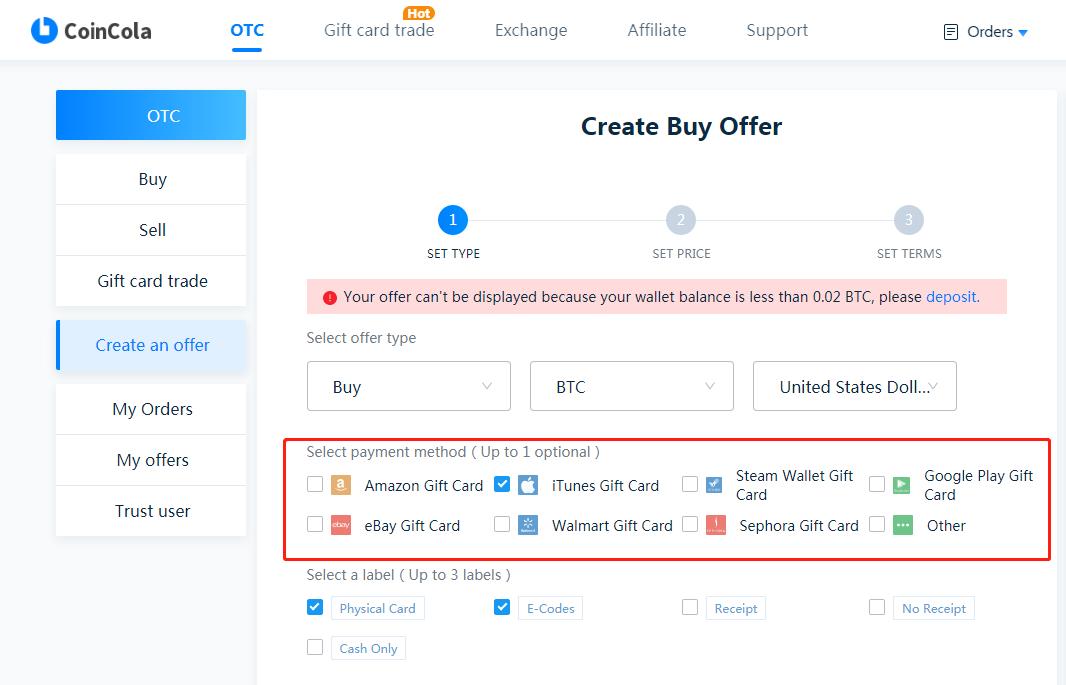Click the red warning alert icon
The image size is (1066, 685).
tap(330, 298)
